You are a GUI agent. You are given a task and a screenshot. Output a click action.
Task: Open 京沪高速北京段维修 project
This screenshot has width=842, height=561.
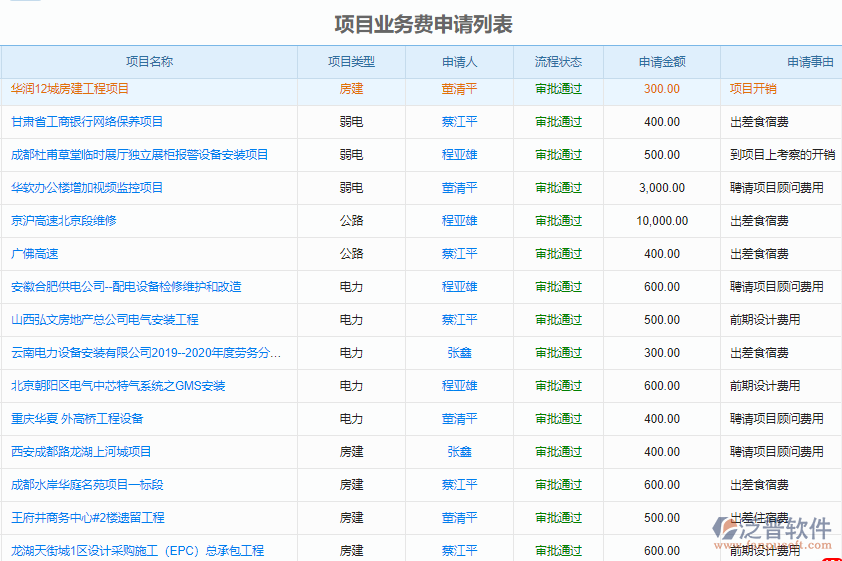63,221
